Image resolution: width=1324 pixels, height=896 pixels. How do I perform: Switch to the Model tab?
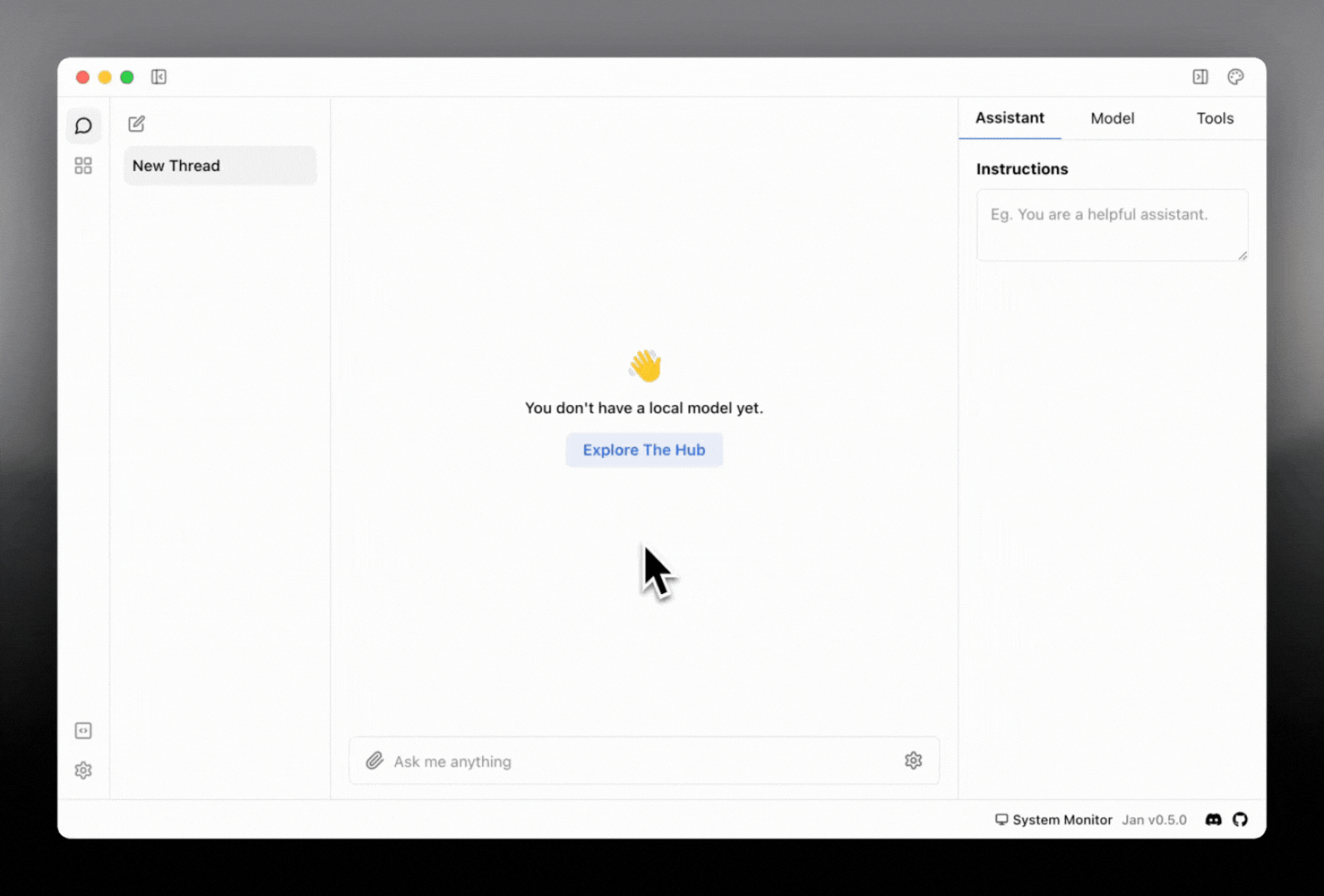tap(1112, 119)
